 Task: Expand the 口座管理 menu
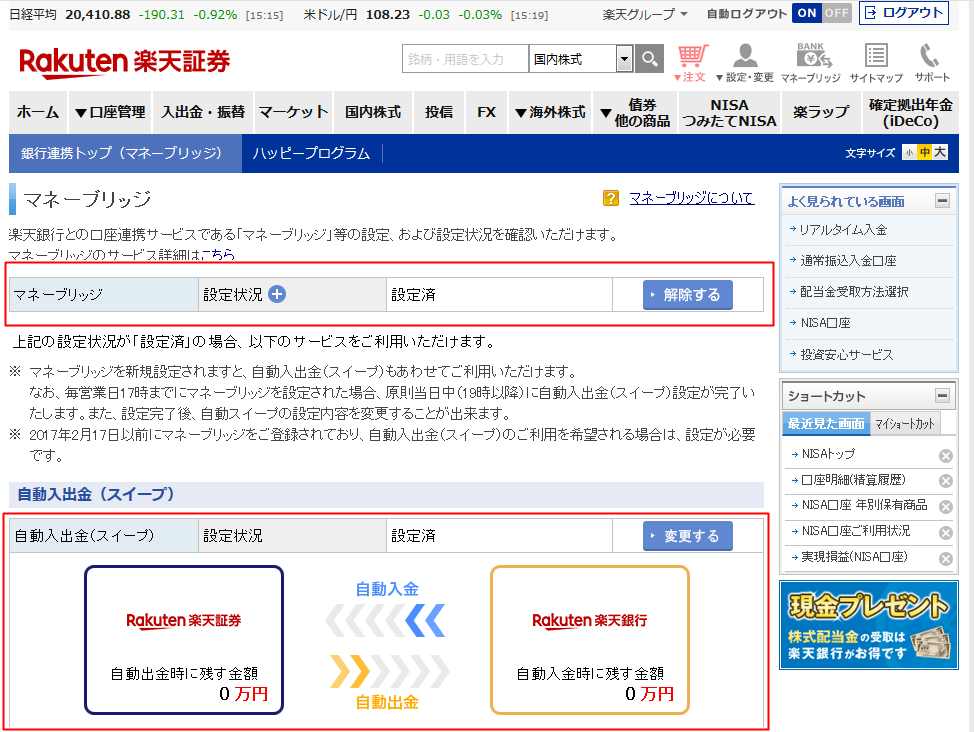109,112
